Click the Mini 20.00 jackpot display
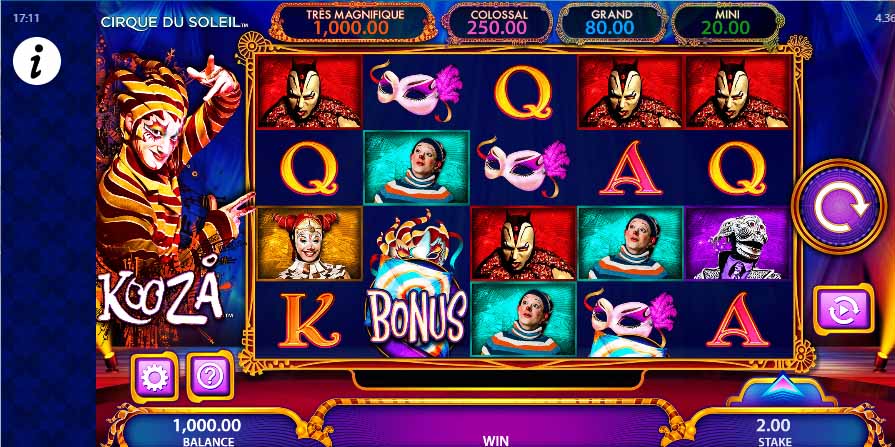895x447 pixels. [726, 22]
